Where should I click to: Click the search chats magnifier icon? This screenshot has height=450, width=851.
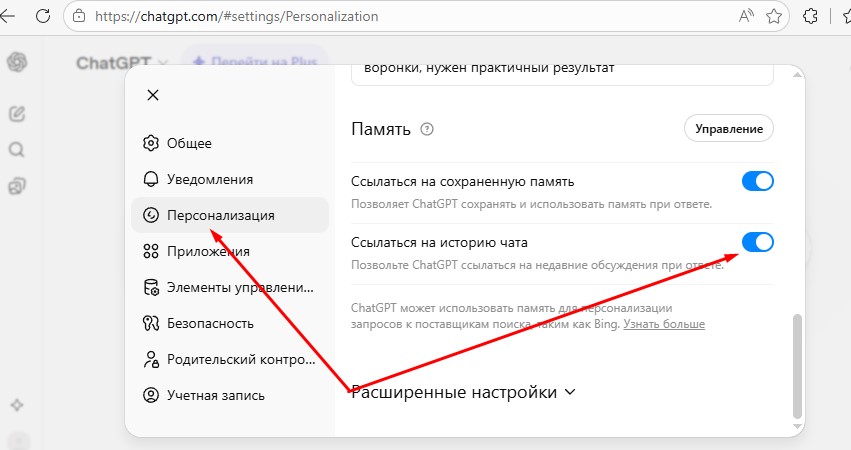pyautogui.click(x=17, y=149)
